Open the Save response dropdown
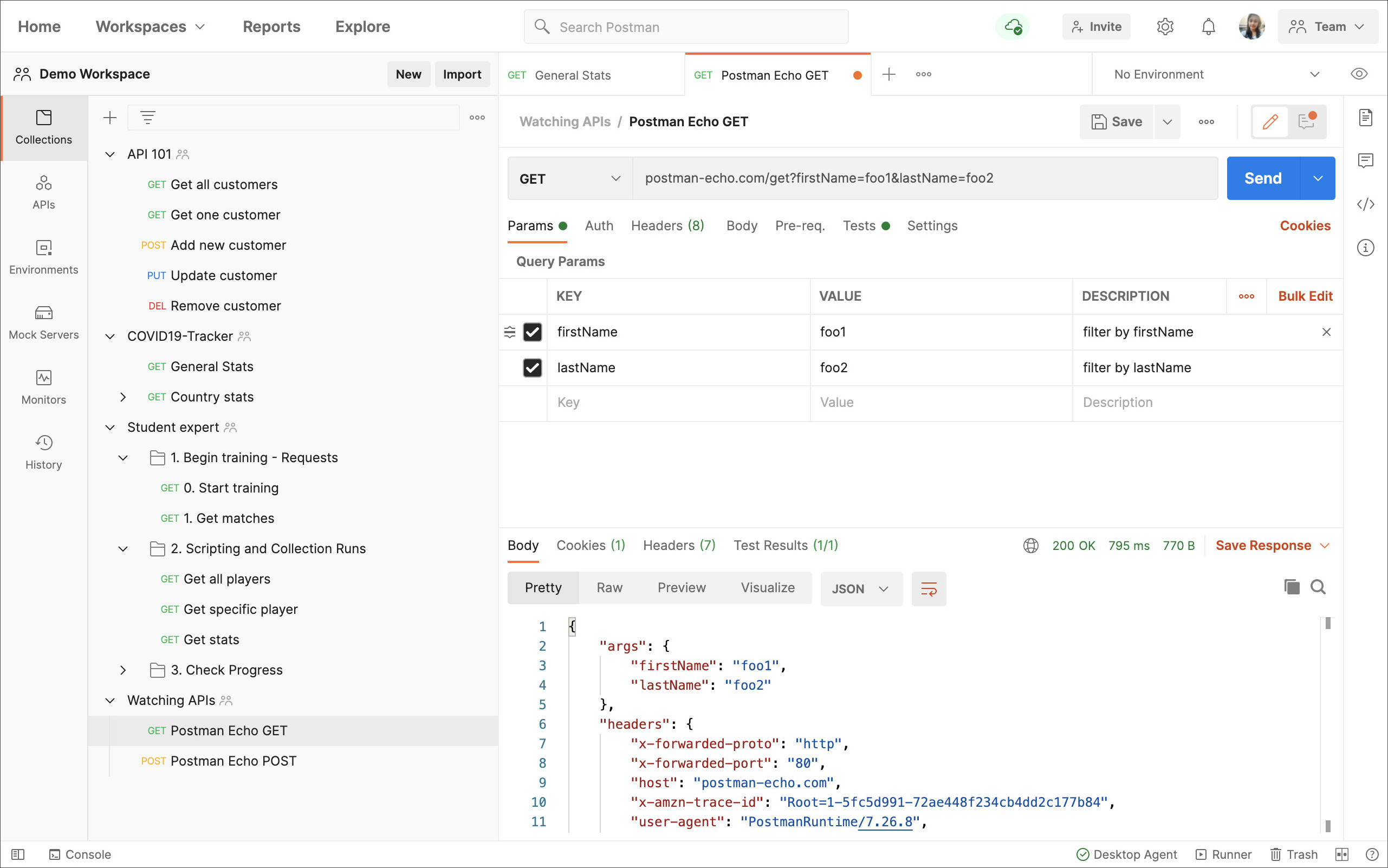The image size is (1388, 868). point(1326,546)
